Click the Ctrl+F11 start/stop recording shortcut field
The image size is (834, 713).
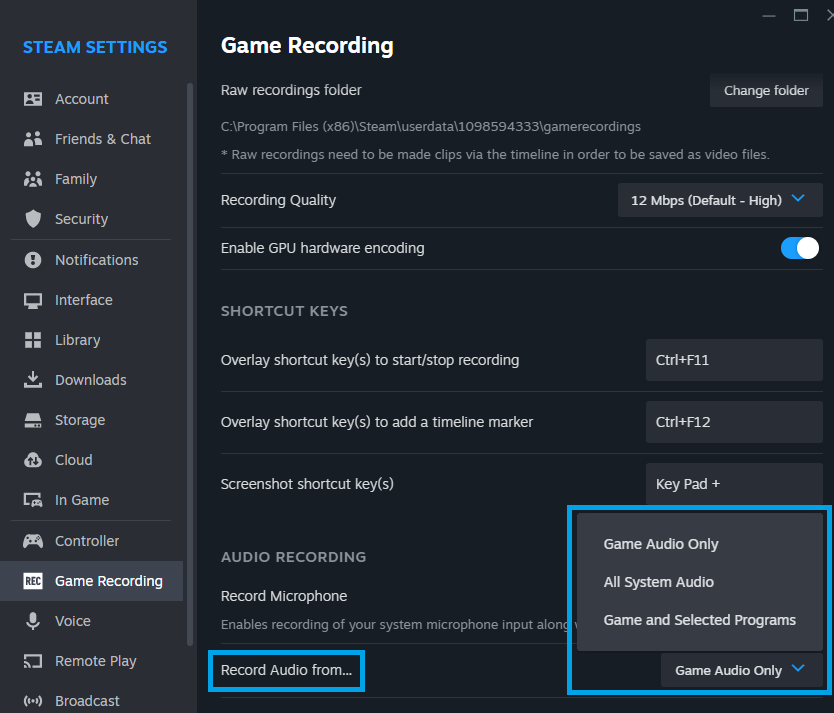(x=734, y=360)
